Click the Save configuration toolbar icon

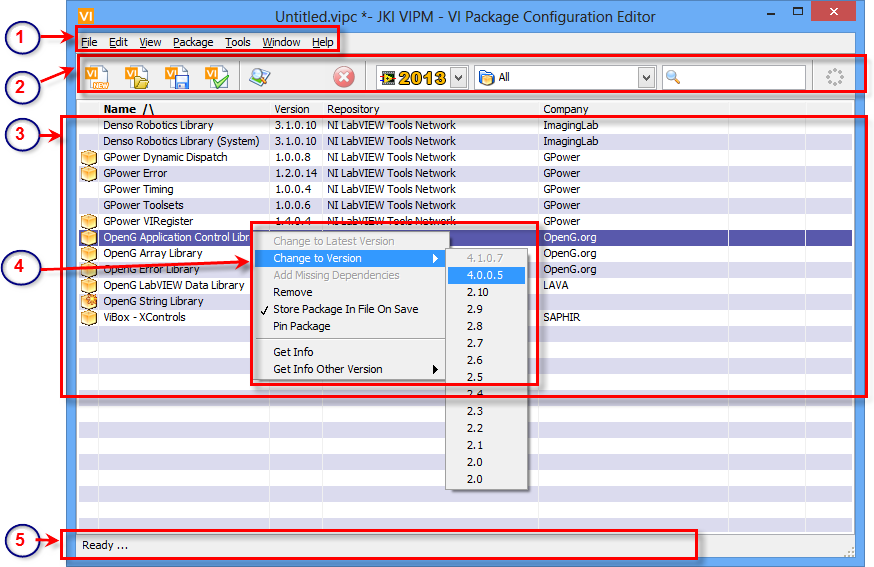[177, 77]
